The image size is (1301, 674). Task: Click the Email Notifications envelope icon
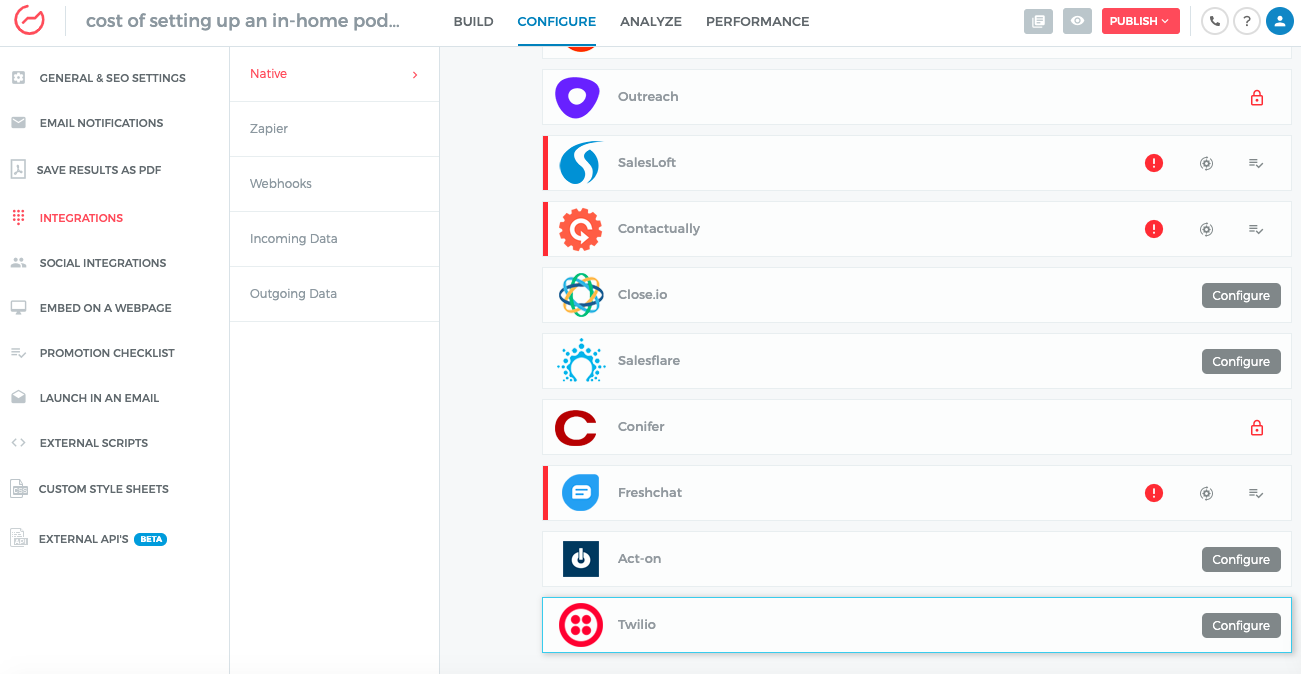point(18,122)
